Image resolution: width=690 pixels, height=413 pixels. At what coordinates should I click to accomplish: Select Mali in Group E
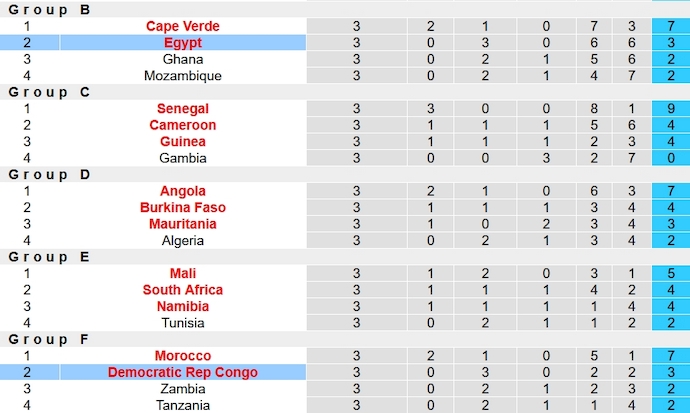(x=182, y=274)
